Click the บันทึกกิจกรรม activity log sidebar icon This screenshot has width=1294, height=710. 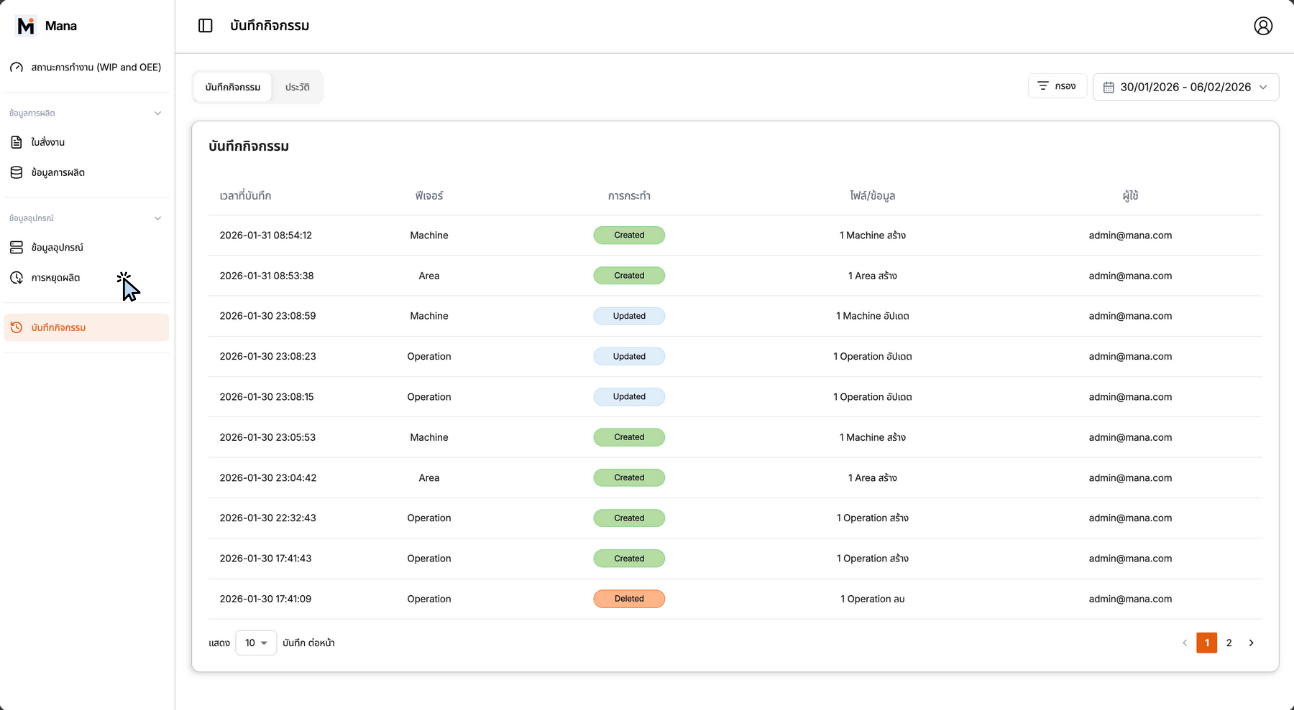pyautogui.click(x=16, y=327)
